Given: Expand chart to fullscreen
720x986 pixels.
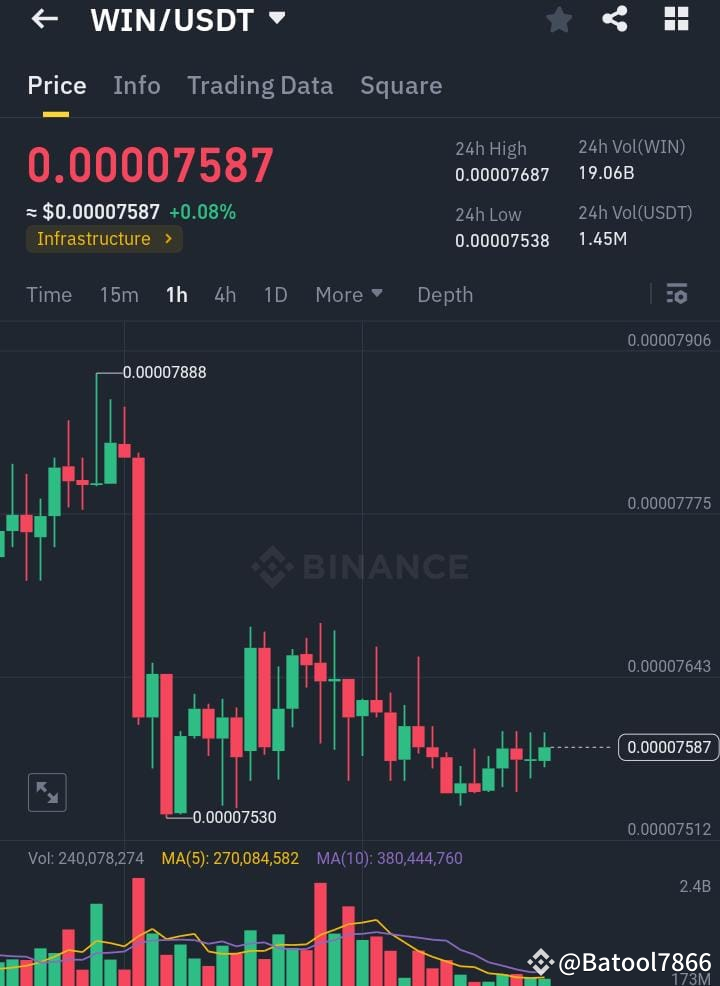Looking at the screenshot, I should (x=47, y=792).
